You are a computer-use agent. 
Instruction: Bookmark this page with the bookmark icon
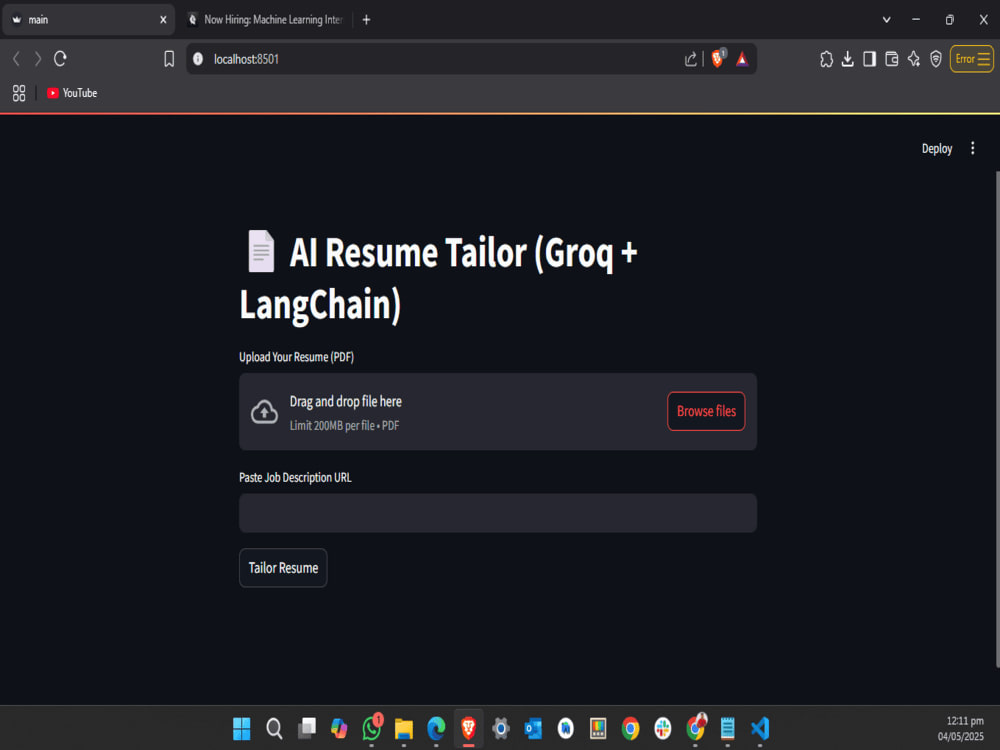(x=169, y=59)
